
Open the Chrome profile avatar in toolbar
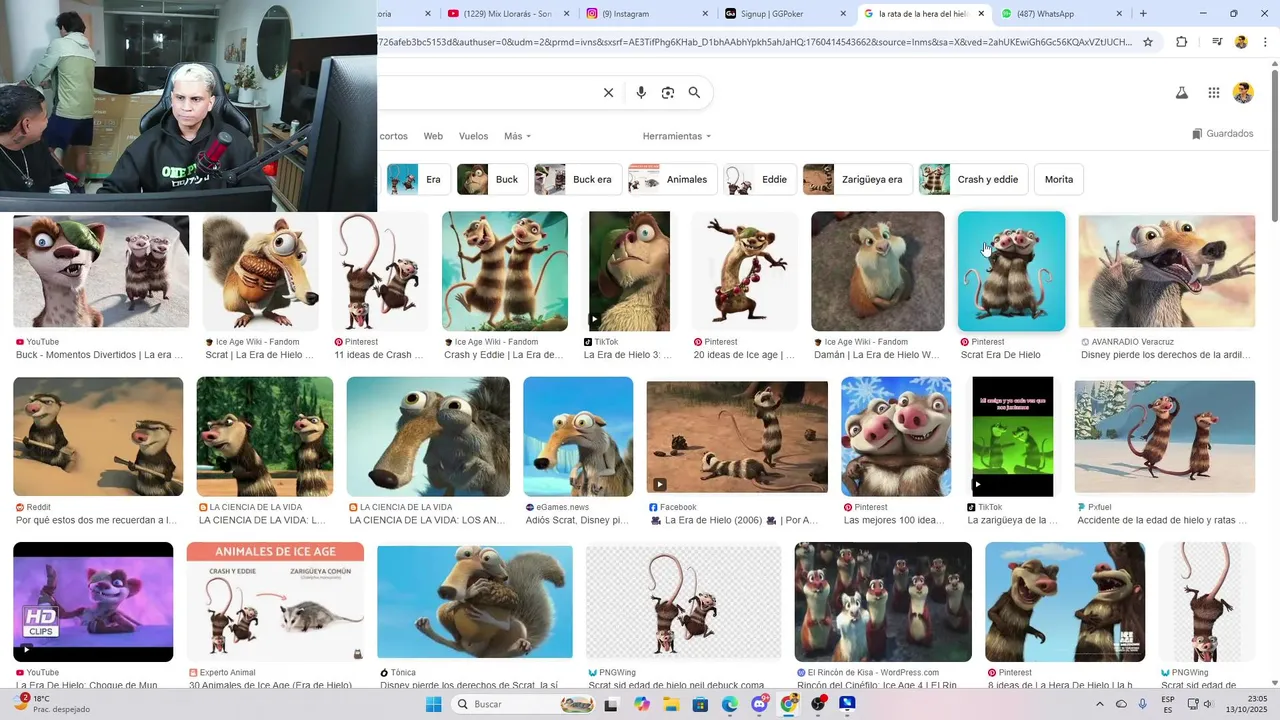1241,42
